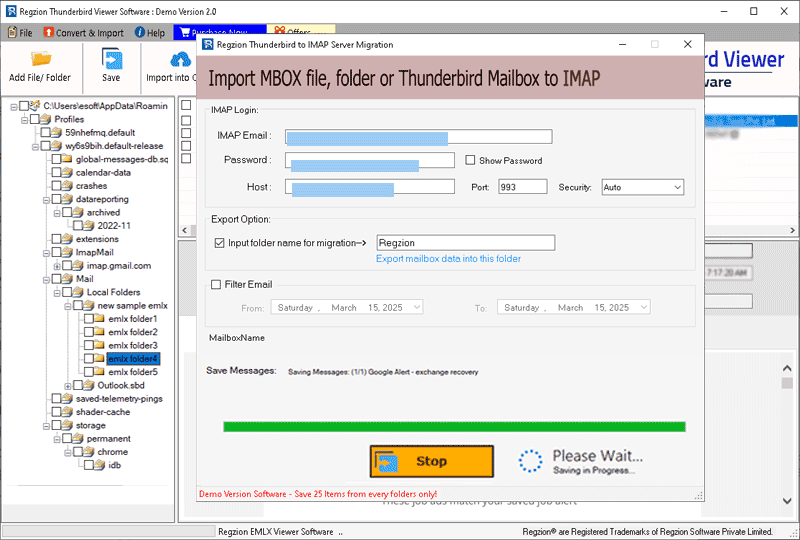Click the 2022-11 folder icon

(88, 225)
